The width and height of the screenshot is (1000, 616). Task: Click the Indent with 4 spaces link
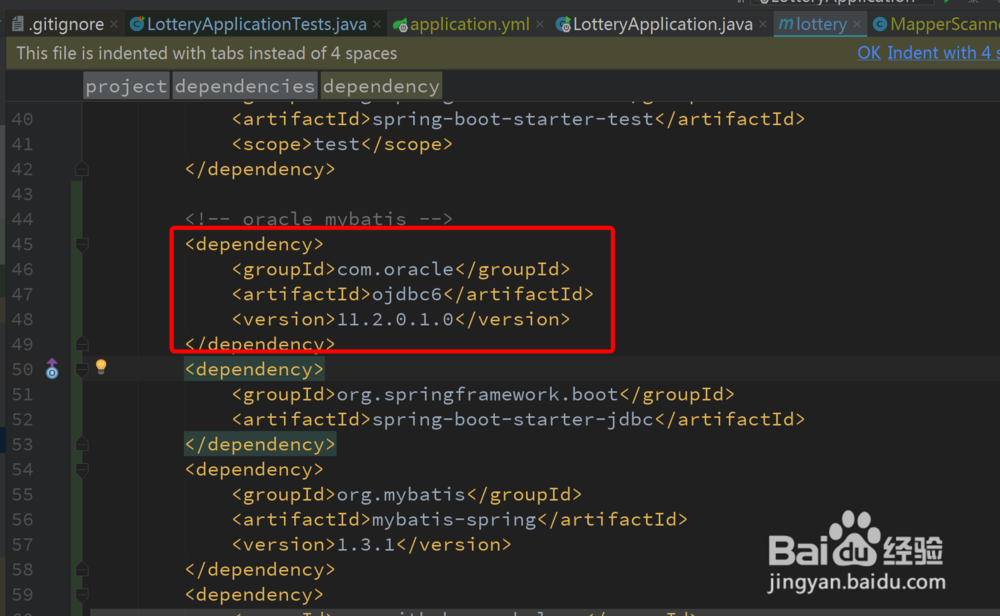[943, 53]
